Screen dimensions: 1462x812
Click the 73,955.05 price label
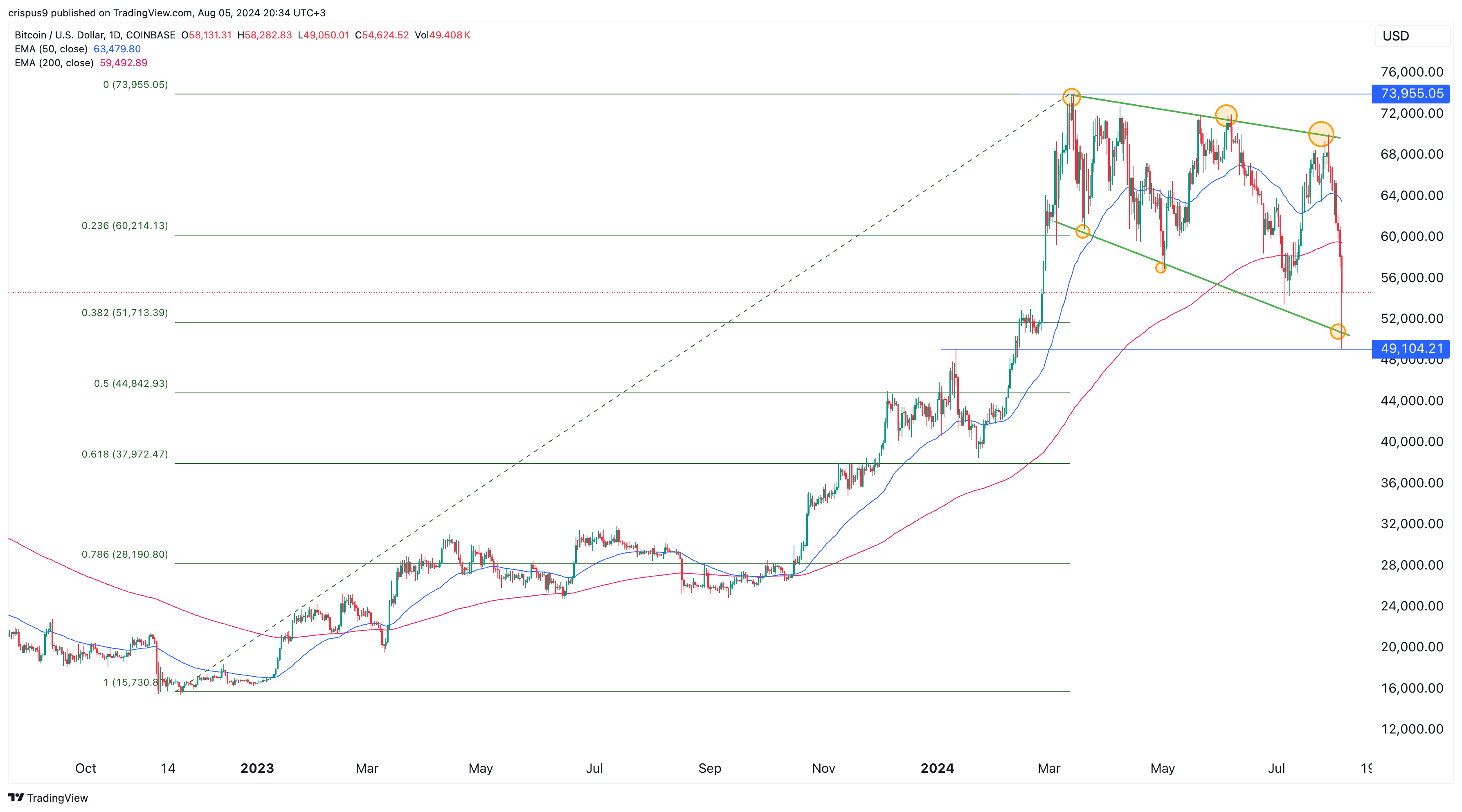tap(1410, 94)
